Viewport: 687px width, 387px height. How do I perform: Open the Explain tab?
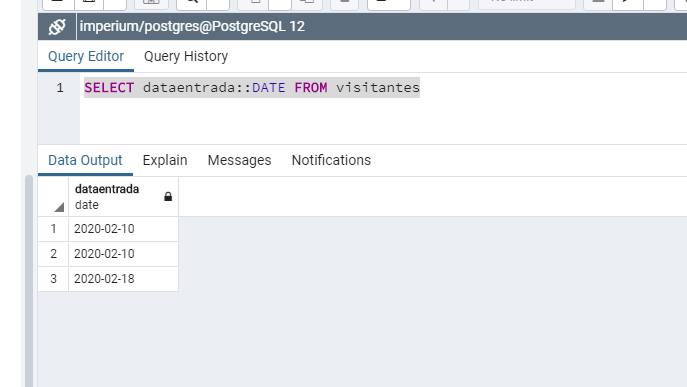pyautogui.click(x=165, y=160)
